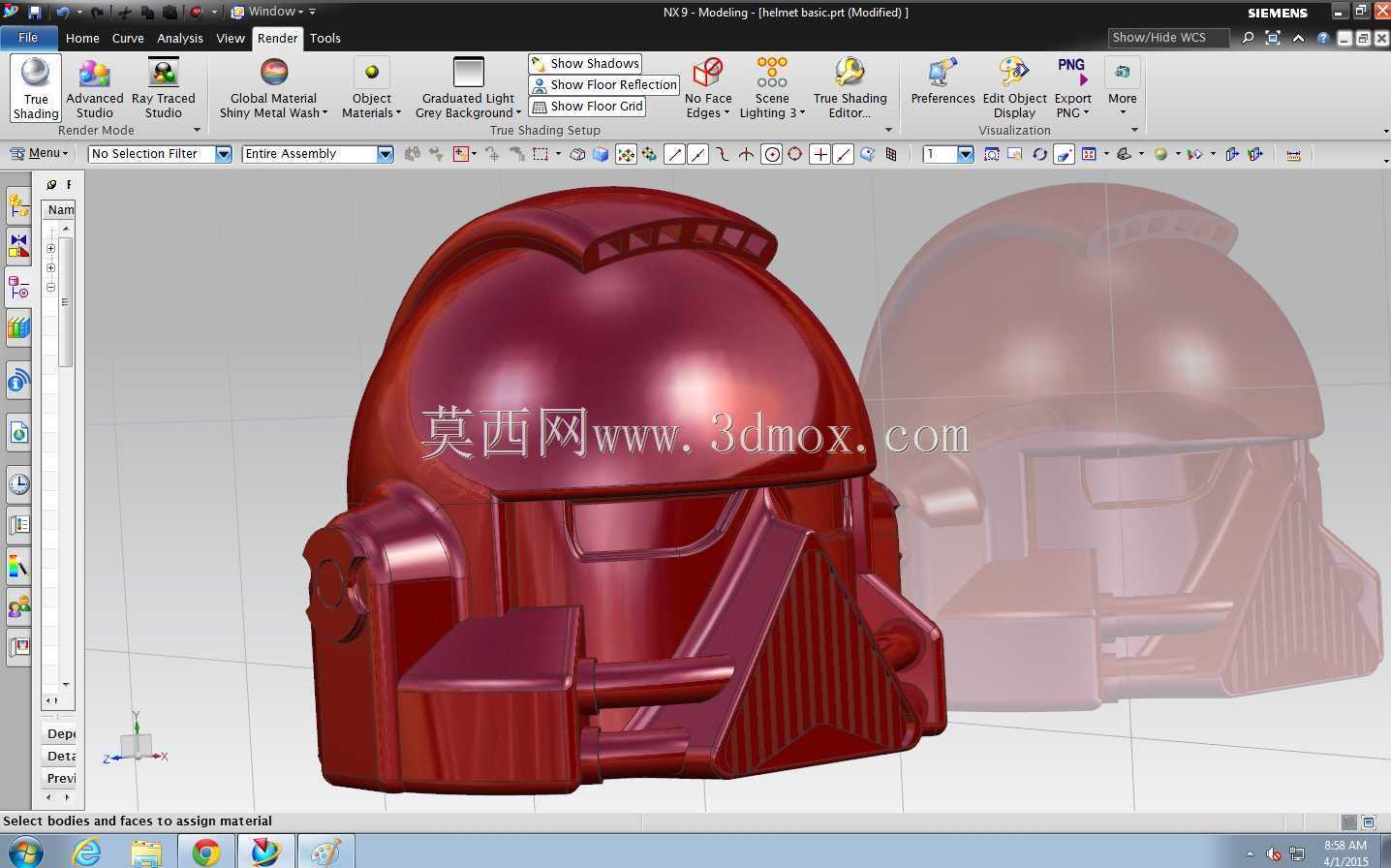The image size is (1391, 868).
Task: Open Object Materials tool
Action: click(372, 87)
